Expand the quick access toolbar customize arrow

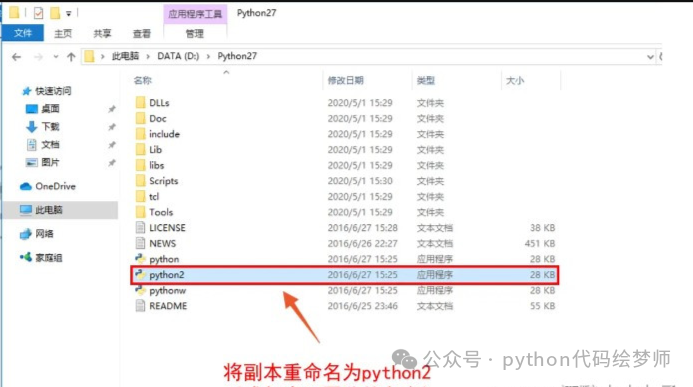(69, 14)
